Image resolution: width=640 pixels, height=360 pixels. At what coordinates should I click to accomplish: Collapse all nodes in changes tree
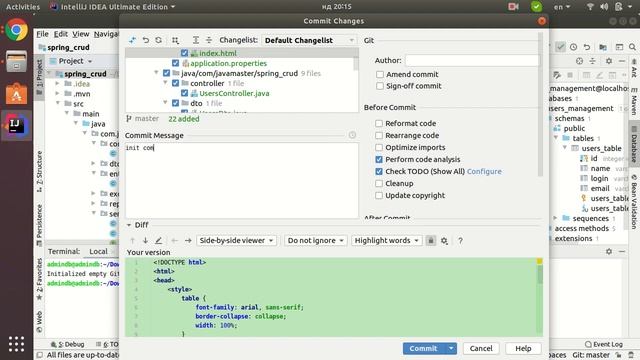[209, 40]
